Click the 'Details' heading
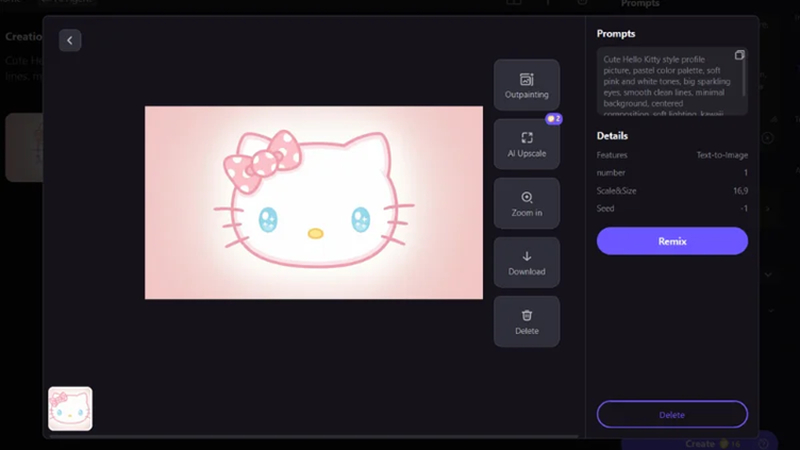Viewport: 800px width, 450px height. pyautogui.click(x=612, y=136)
